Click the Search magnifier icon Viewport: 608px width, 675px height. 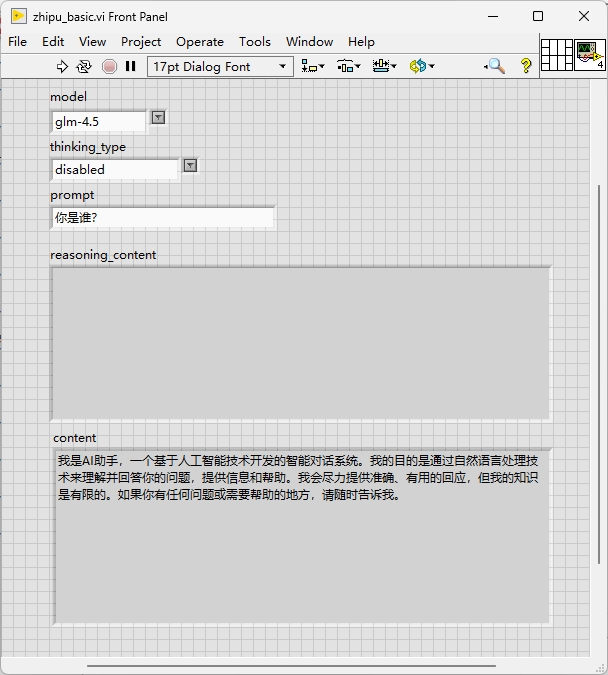495,66
